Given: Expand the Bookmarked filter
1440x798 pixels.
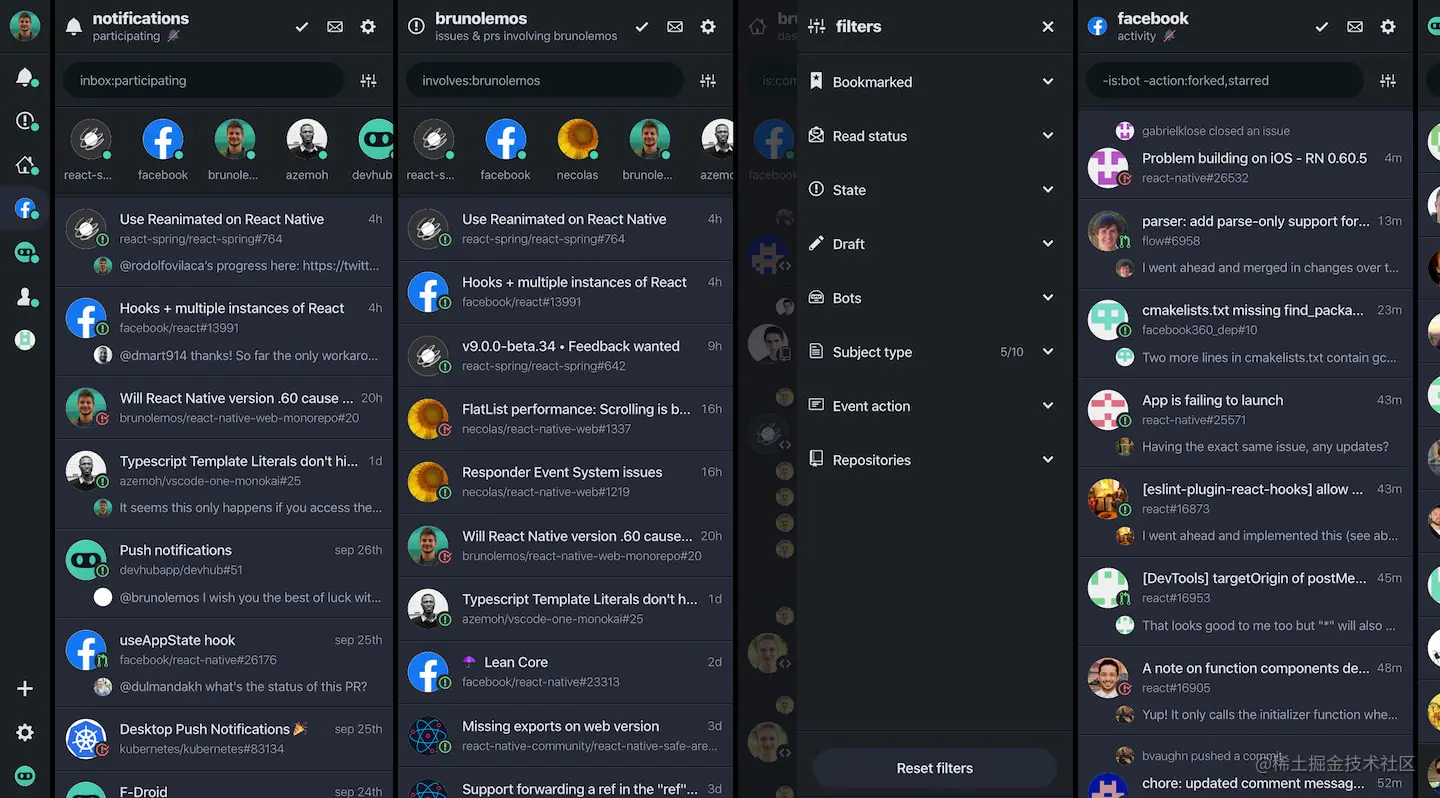Looking at the screenshot, I should [x=934, y=82].
